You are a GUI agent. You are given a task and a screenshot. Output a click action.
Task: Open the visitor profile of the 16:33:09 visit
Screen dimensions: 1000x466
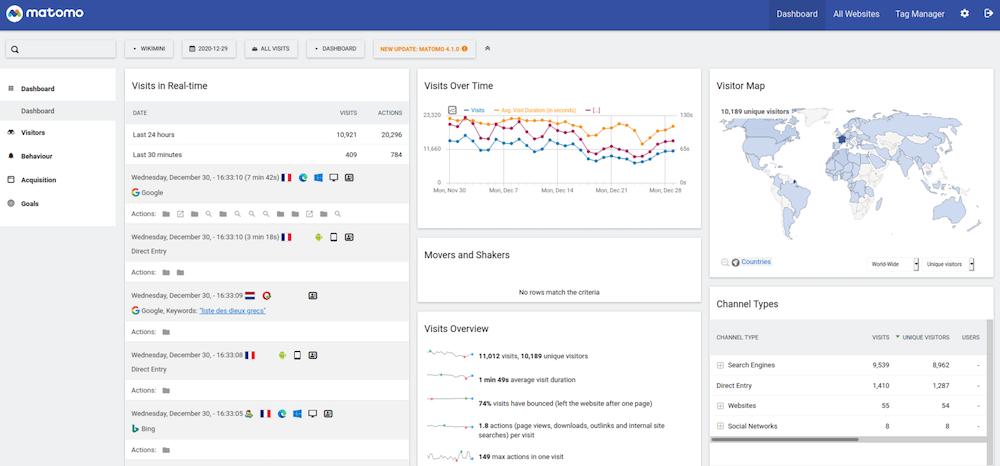pos(312,296)
